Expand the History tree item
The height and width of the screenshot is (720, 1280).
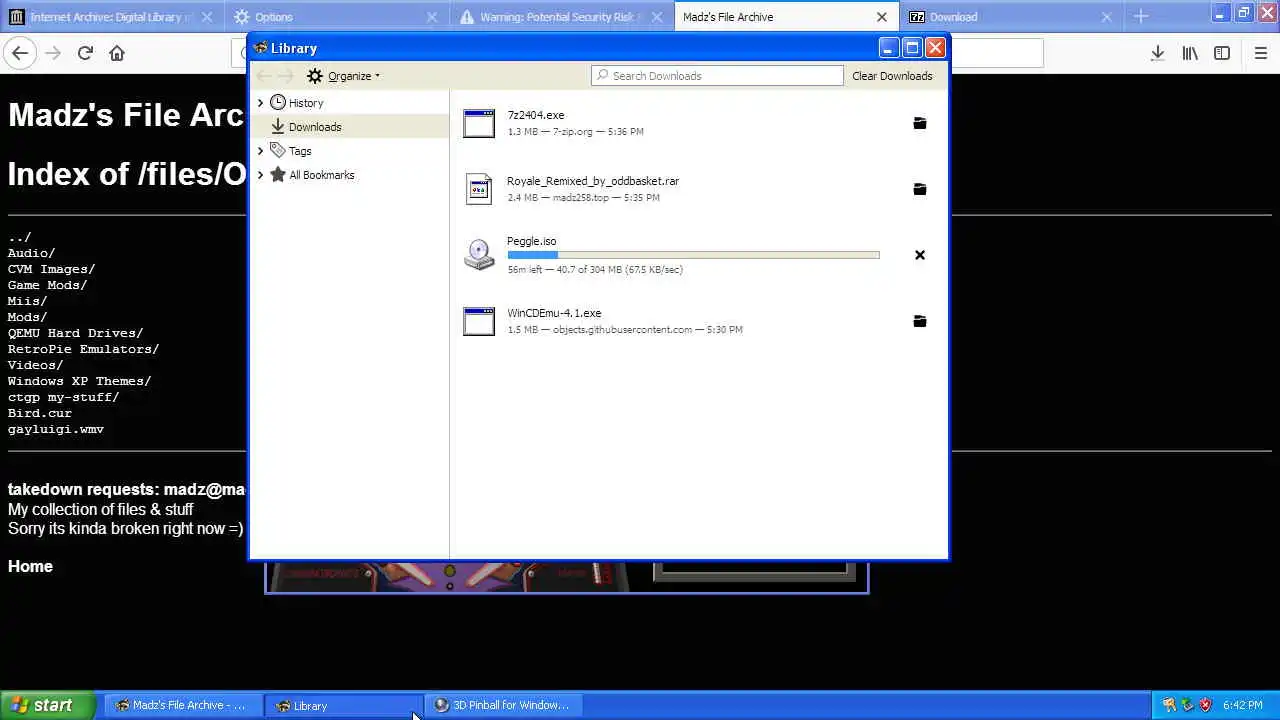pyautogui.click(x=260, y=103)
